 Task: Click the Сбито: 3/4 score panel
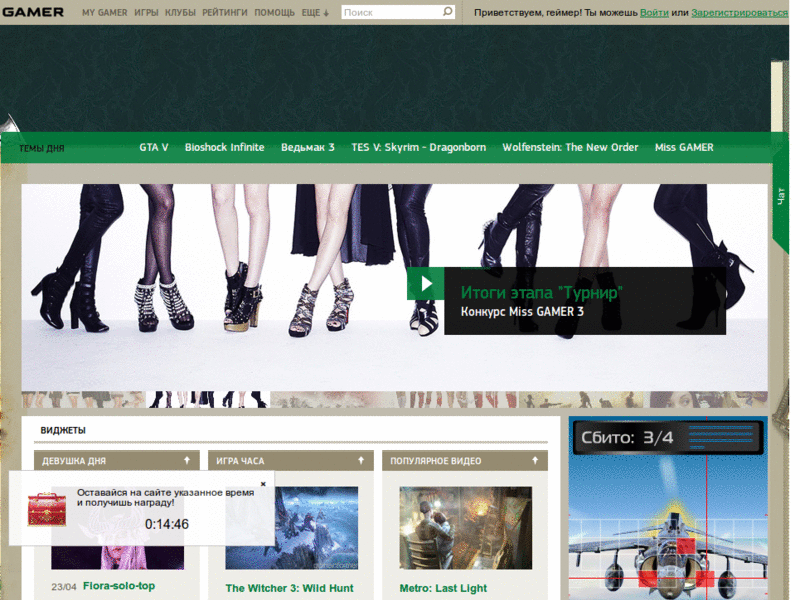(668, 437)
